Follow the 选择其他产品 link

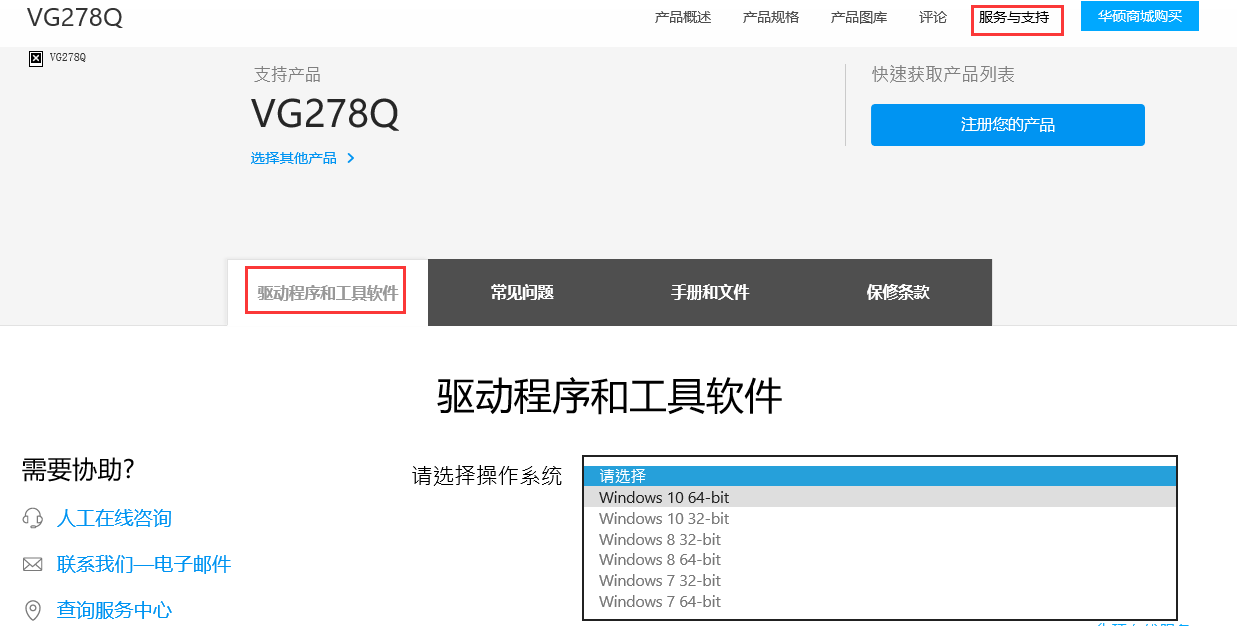pyautogui.click(x=294, y=158)
